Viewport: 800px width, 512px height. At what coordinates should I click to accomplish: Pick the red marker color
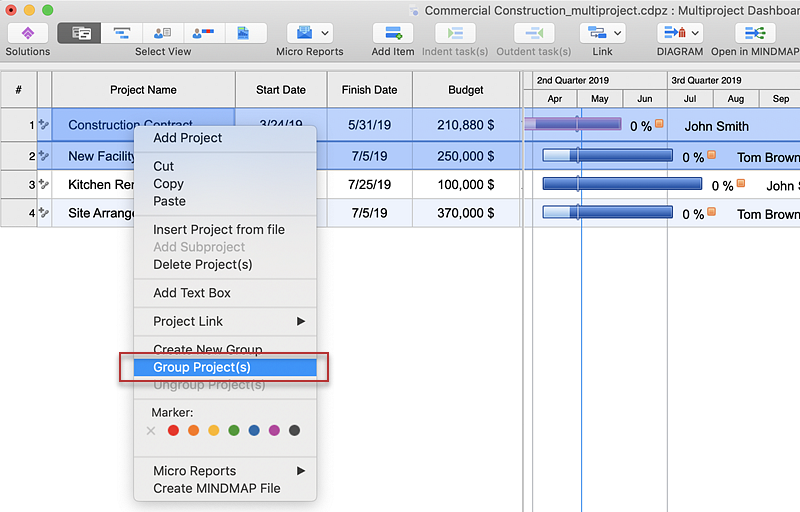point(173,431)
